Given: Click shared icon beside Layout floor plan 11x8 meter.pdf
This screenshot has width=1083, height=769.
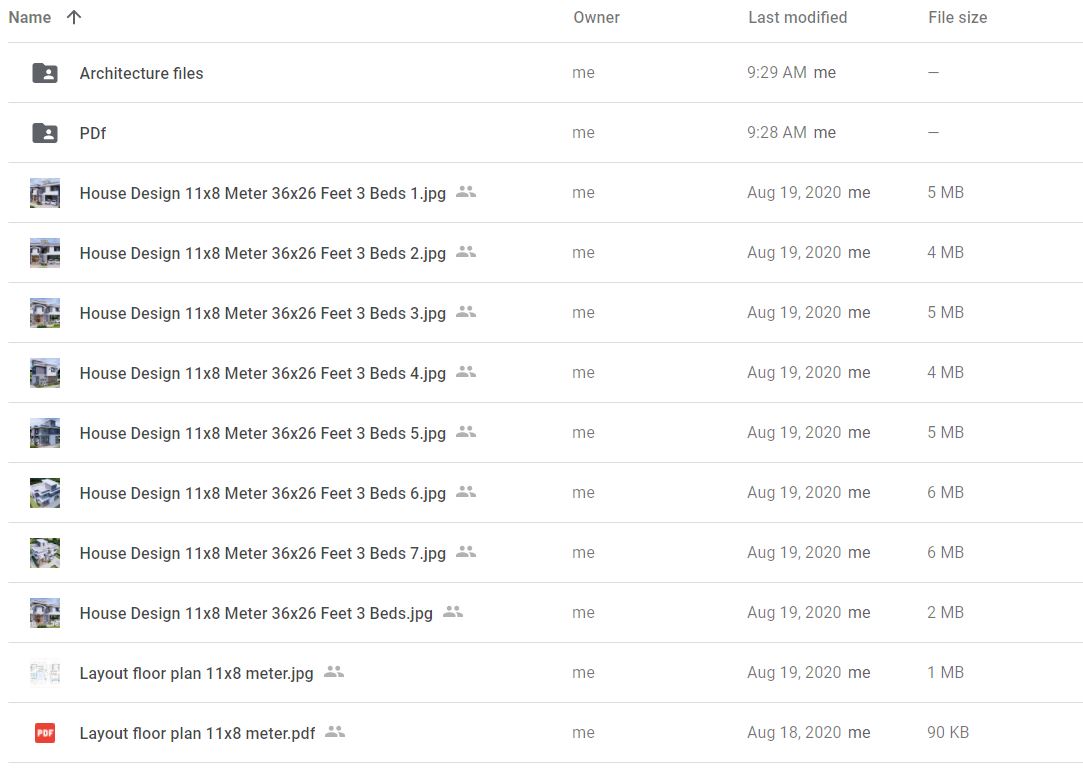Looking at the screenshot, I should tap(335, 732).
